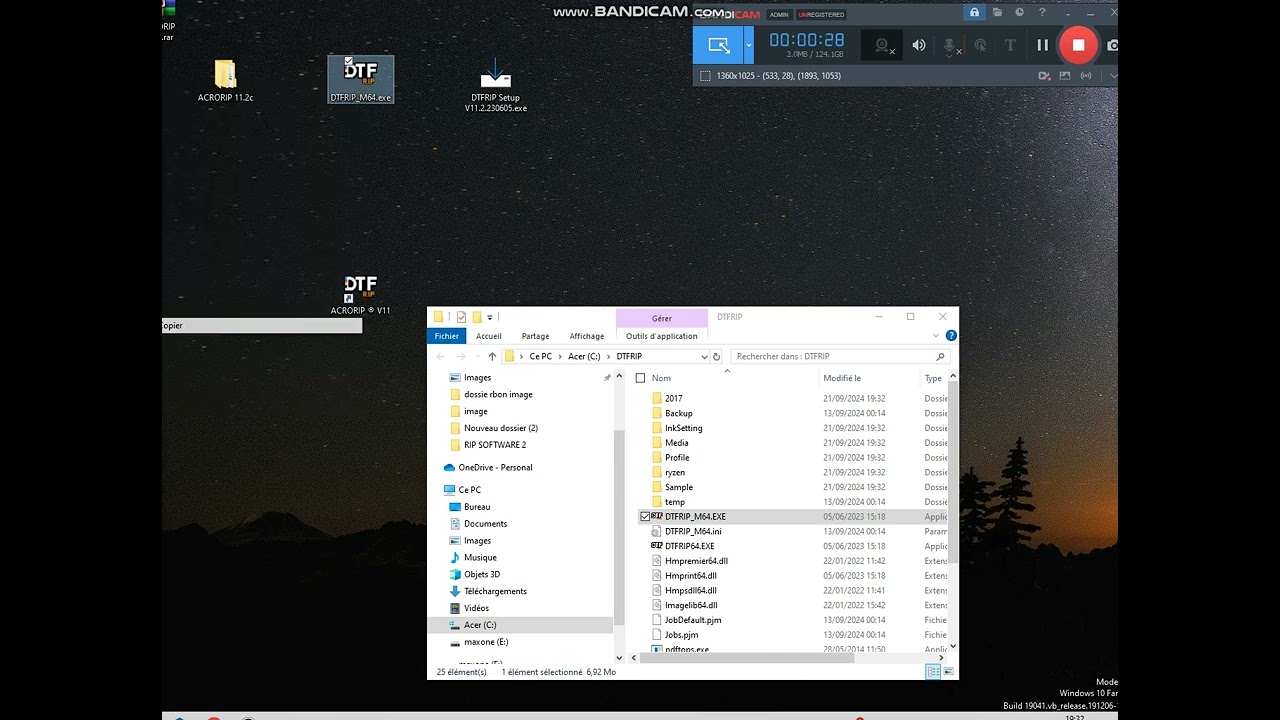Viewport: 1280px width, 720px height.
Task: Switch to large icons view button
Action: pos(948,672)
